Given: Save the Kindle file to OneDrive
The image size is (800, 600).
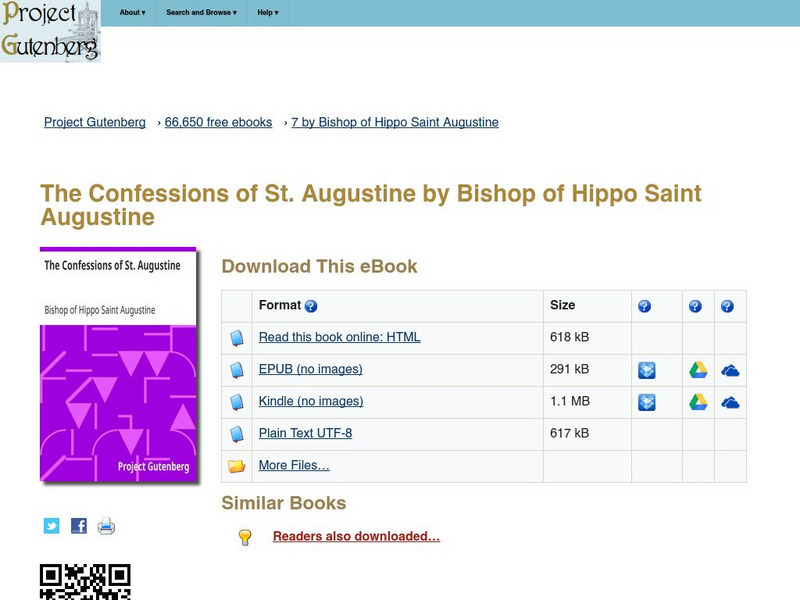Looking at the screenshot, I should (x=731, y=400).
